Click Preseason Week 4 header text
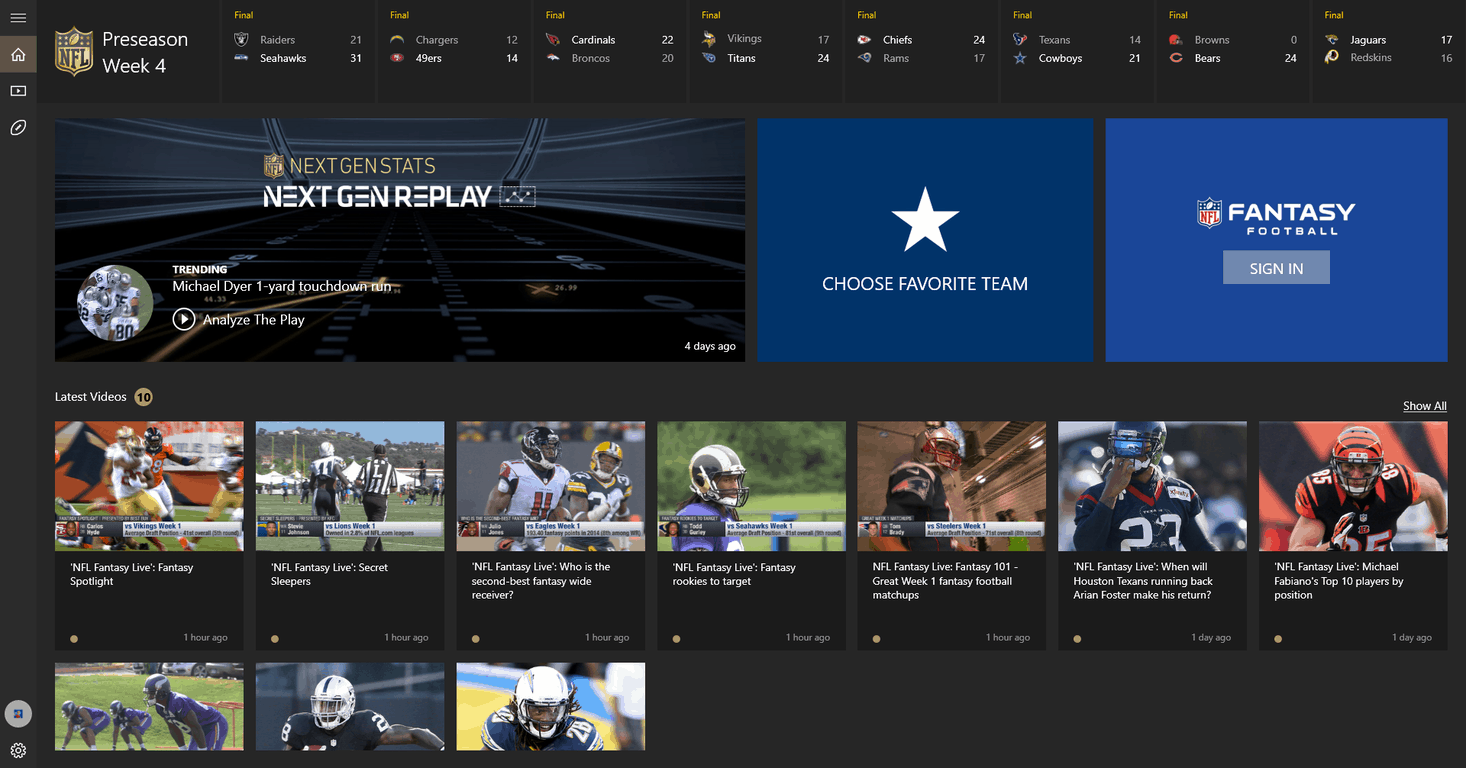 pyautogui.click(x=145, y=52)
